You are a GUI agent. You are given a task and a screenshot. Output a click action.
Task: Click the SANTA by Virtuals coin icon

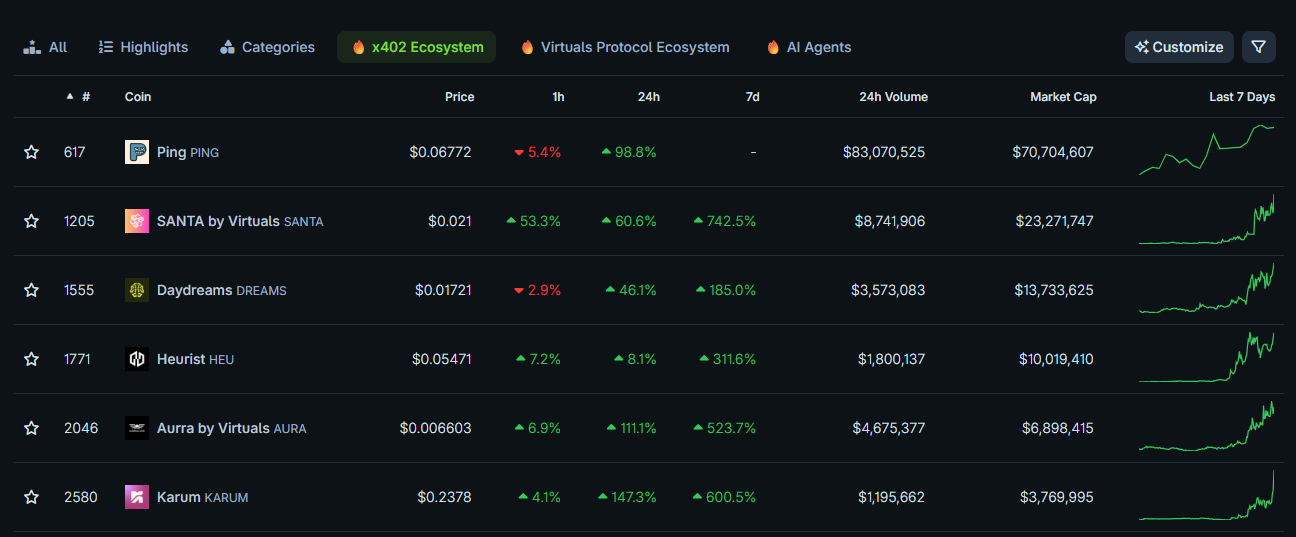tap(137, 221)
